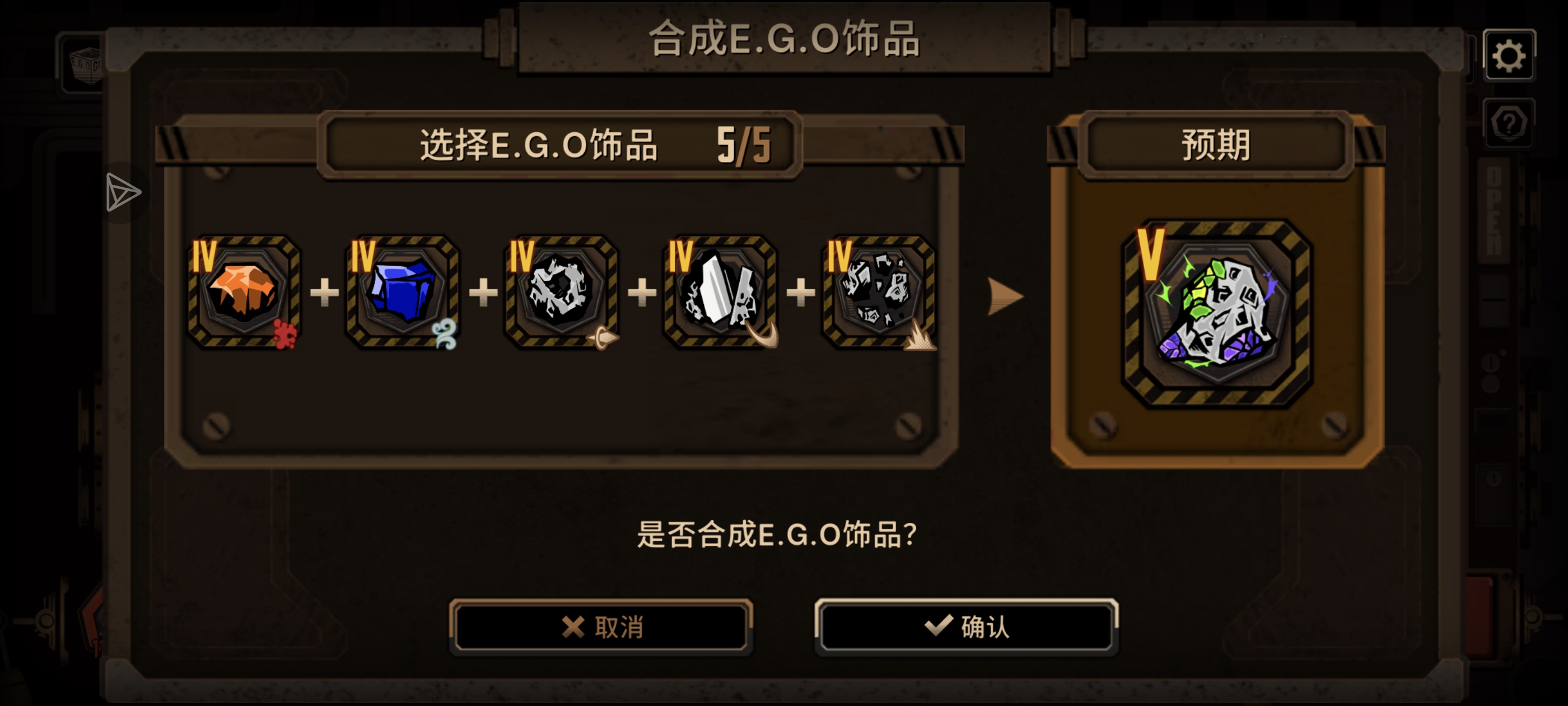
Task: Click the paper plane arrow icon
Action: [x=123, y=193]
